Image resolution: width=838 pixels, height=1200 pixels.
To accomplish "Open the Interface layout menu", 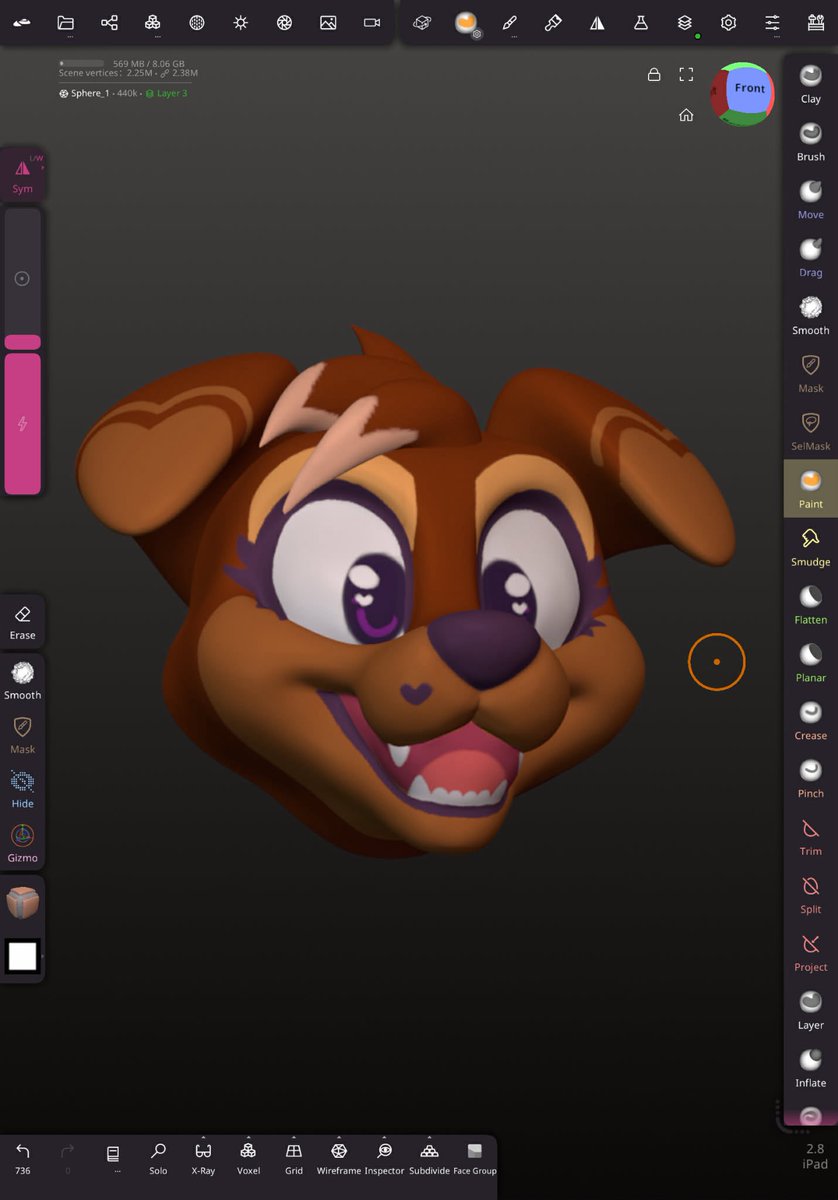I will (816, 22).
